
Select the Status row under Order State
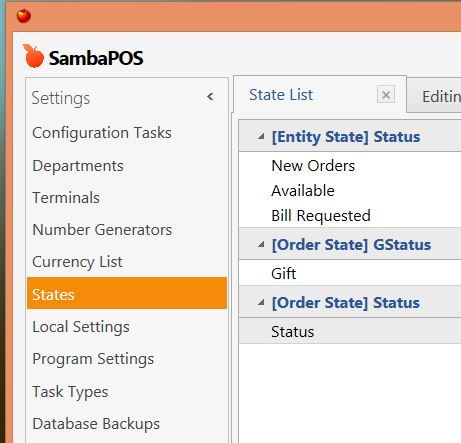(x=350, y=331)
